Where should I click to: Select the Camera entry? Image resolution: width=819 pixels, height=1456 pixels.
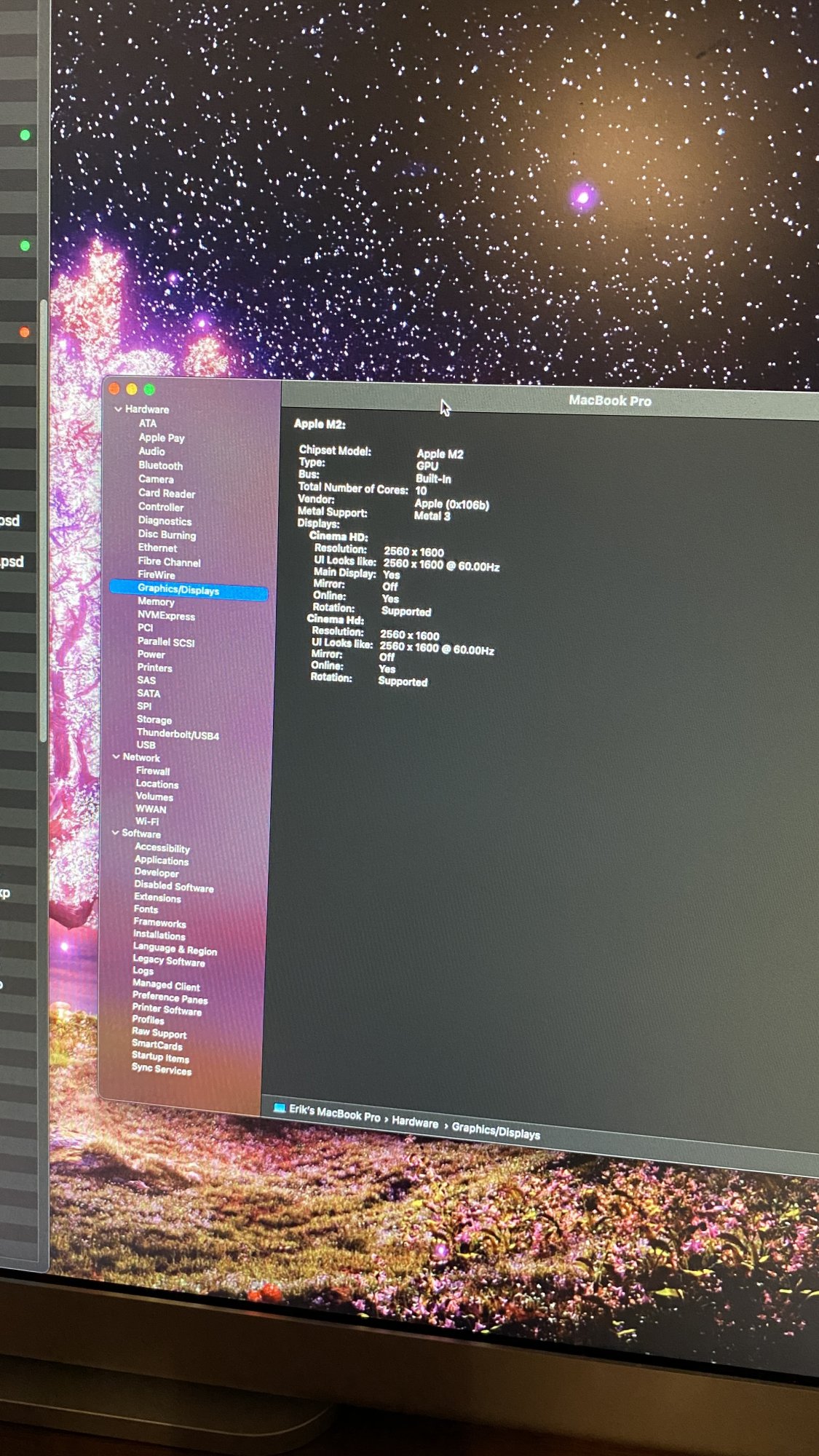point(156,479)
